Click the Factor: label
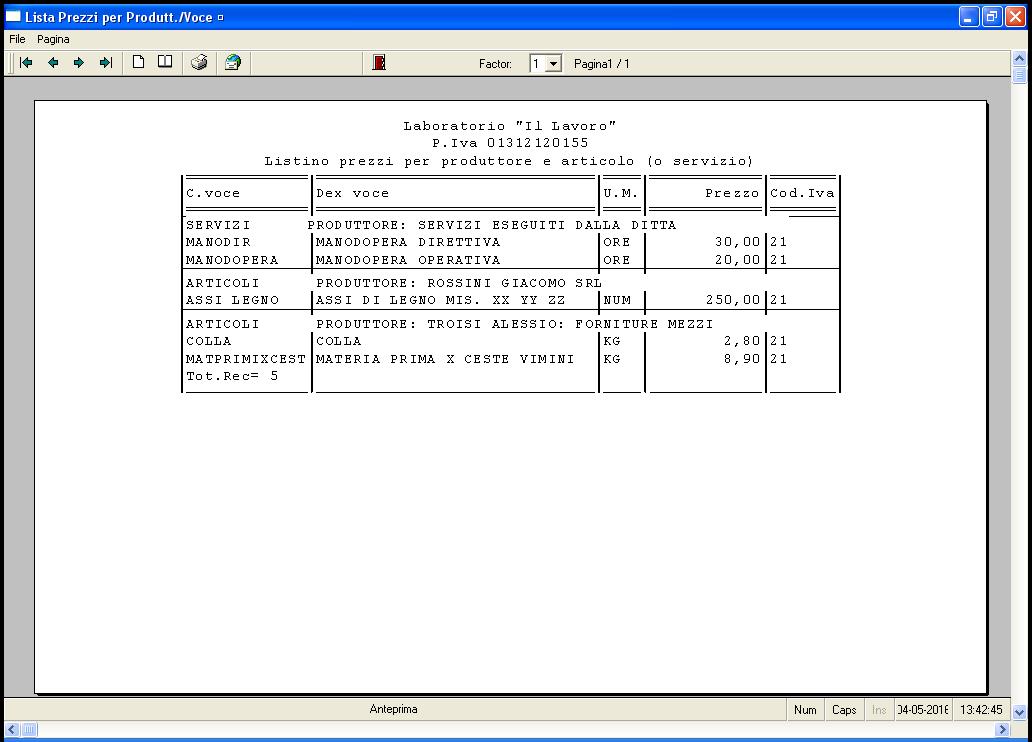 (x=495, y=64)
